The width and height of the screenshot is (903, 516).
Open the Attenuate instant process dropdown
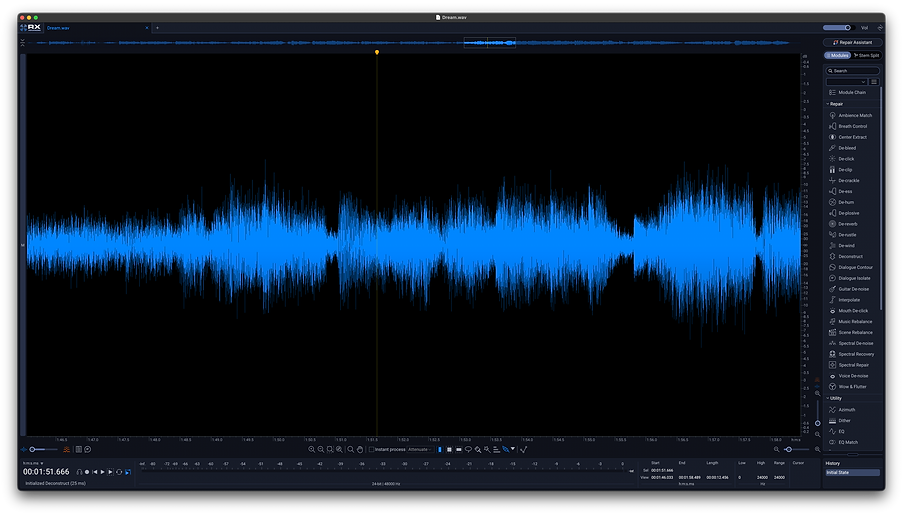coord(420,449)
